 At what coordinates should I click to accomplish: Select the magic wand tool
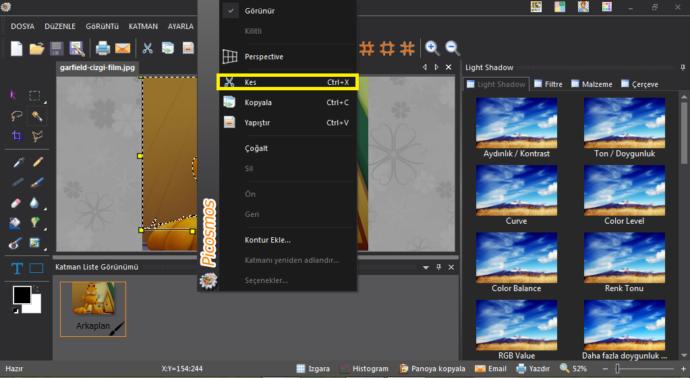coord(37,116)
